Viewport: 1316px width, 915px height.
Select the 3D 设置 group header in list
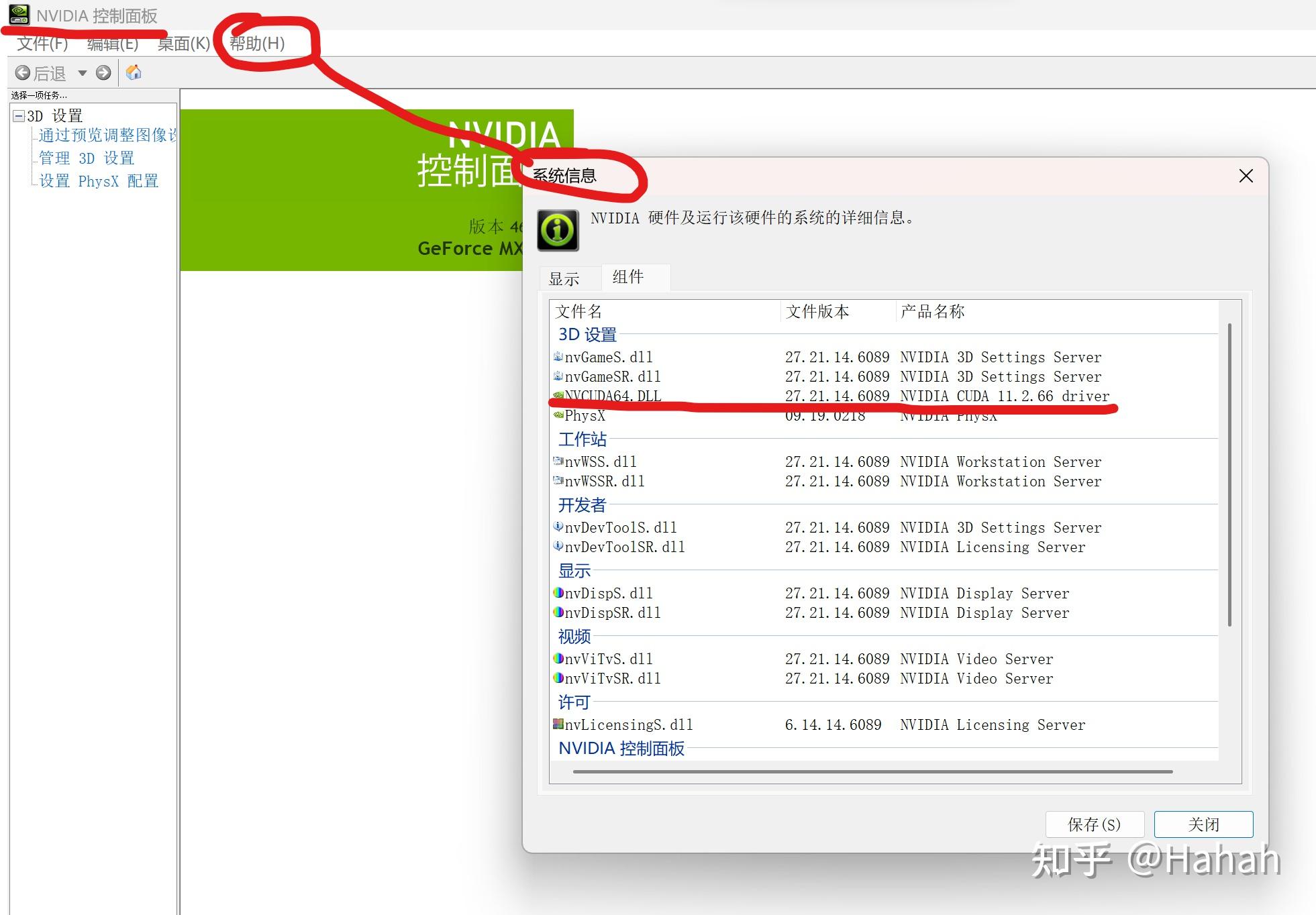[587, 335]
